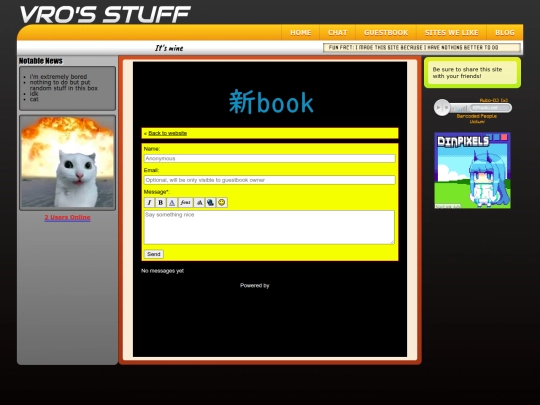Focus the Email input field

270,180
